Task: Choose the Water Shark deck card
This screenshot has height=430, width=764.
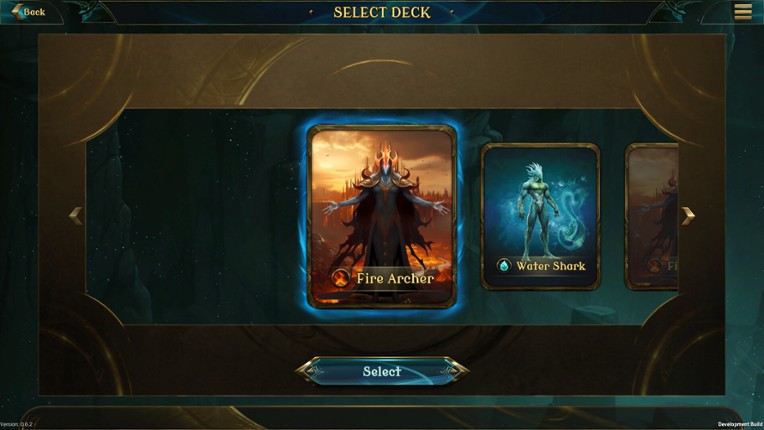Action: (x=540, y=216)
